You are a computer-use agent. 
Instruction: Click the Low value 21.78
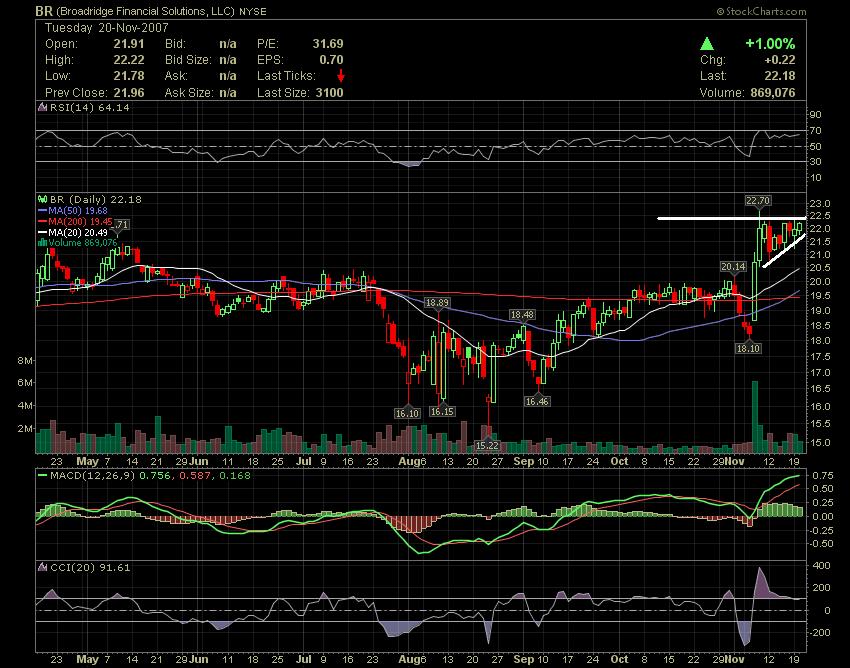point(129,76)
